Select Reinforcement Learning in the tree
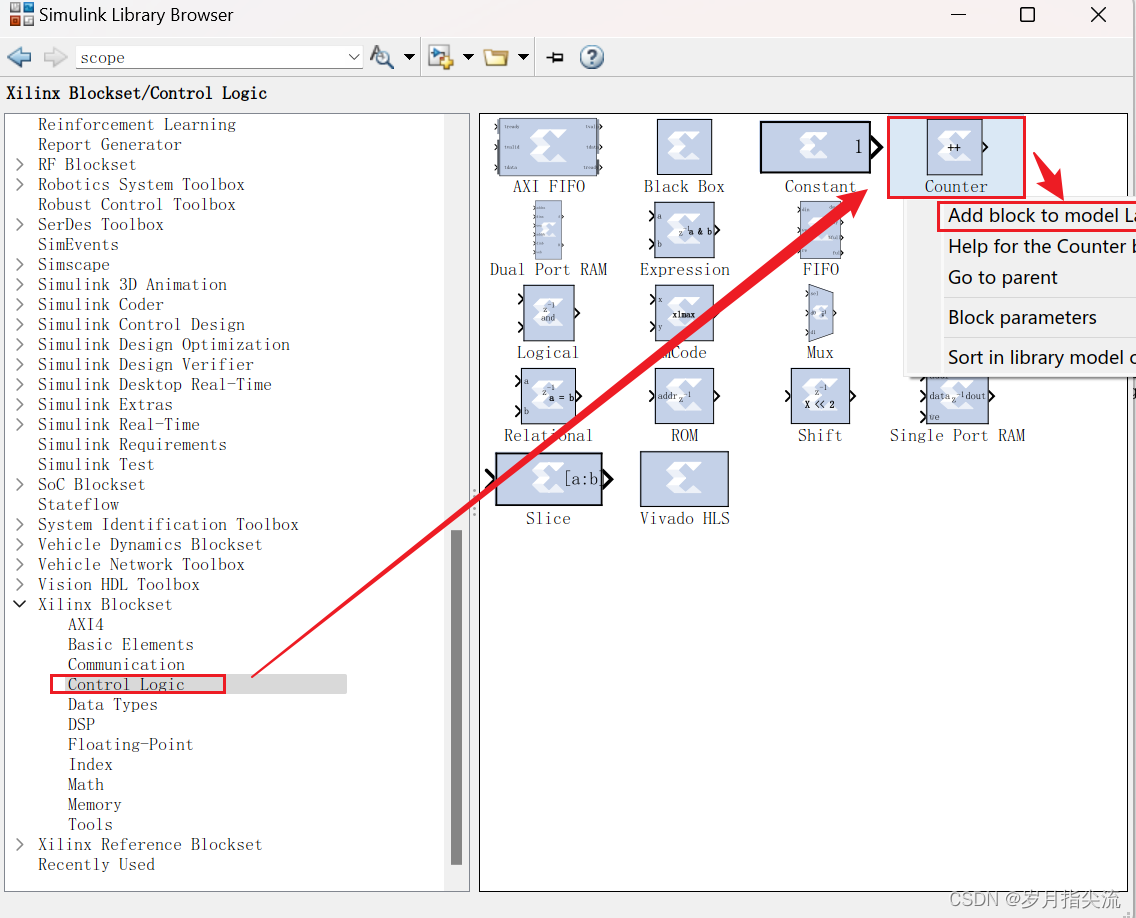The image size is (1136, 918). tap(137, 125)
